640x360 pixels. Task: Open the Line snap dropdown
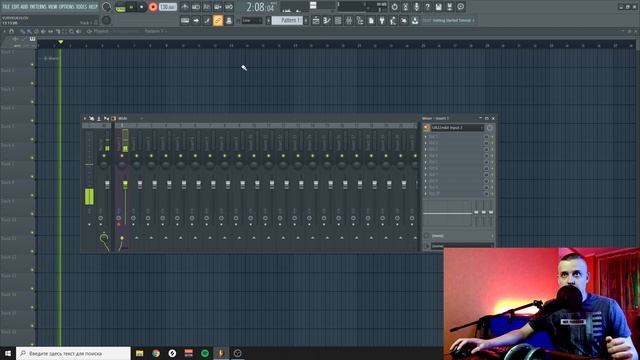pos(252,20)
